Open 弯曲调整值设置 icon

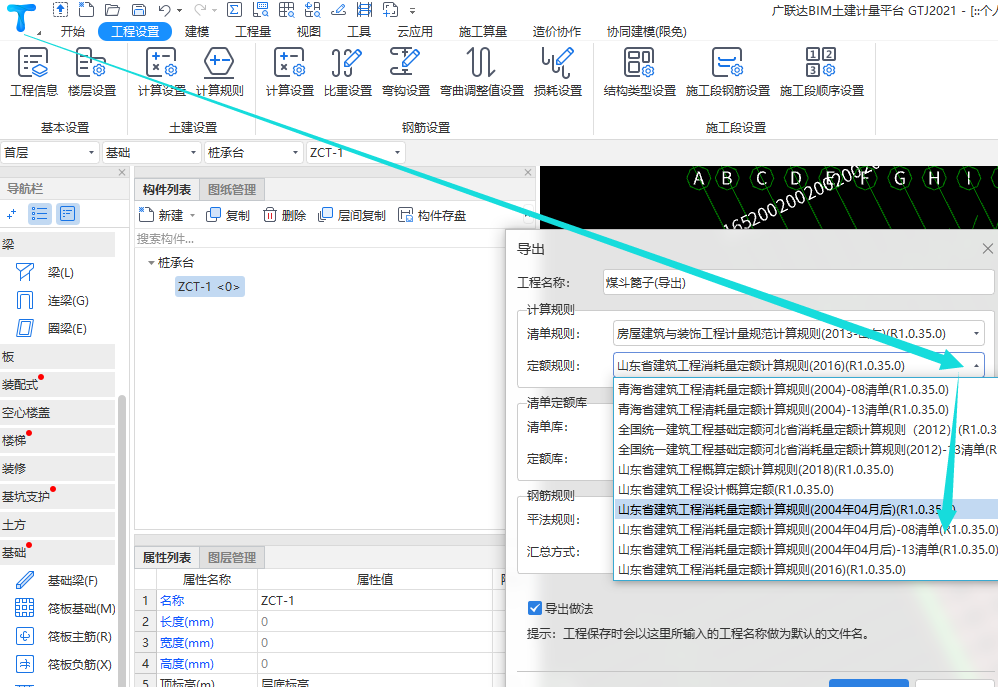(482, 73)
